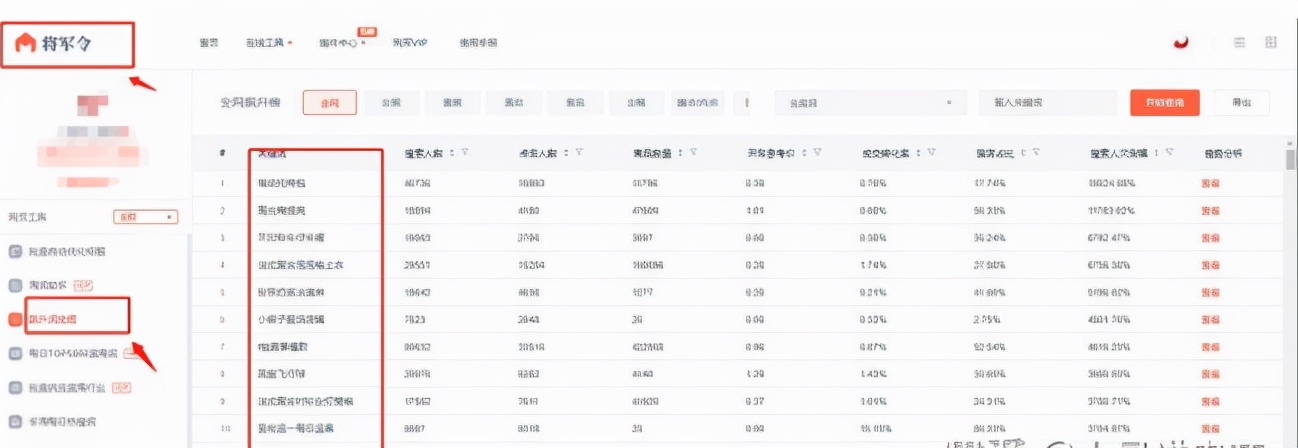Open the leftmost item in the top navigation

(x=209, y=43)
